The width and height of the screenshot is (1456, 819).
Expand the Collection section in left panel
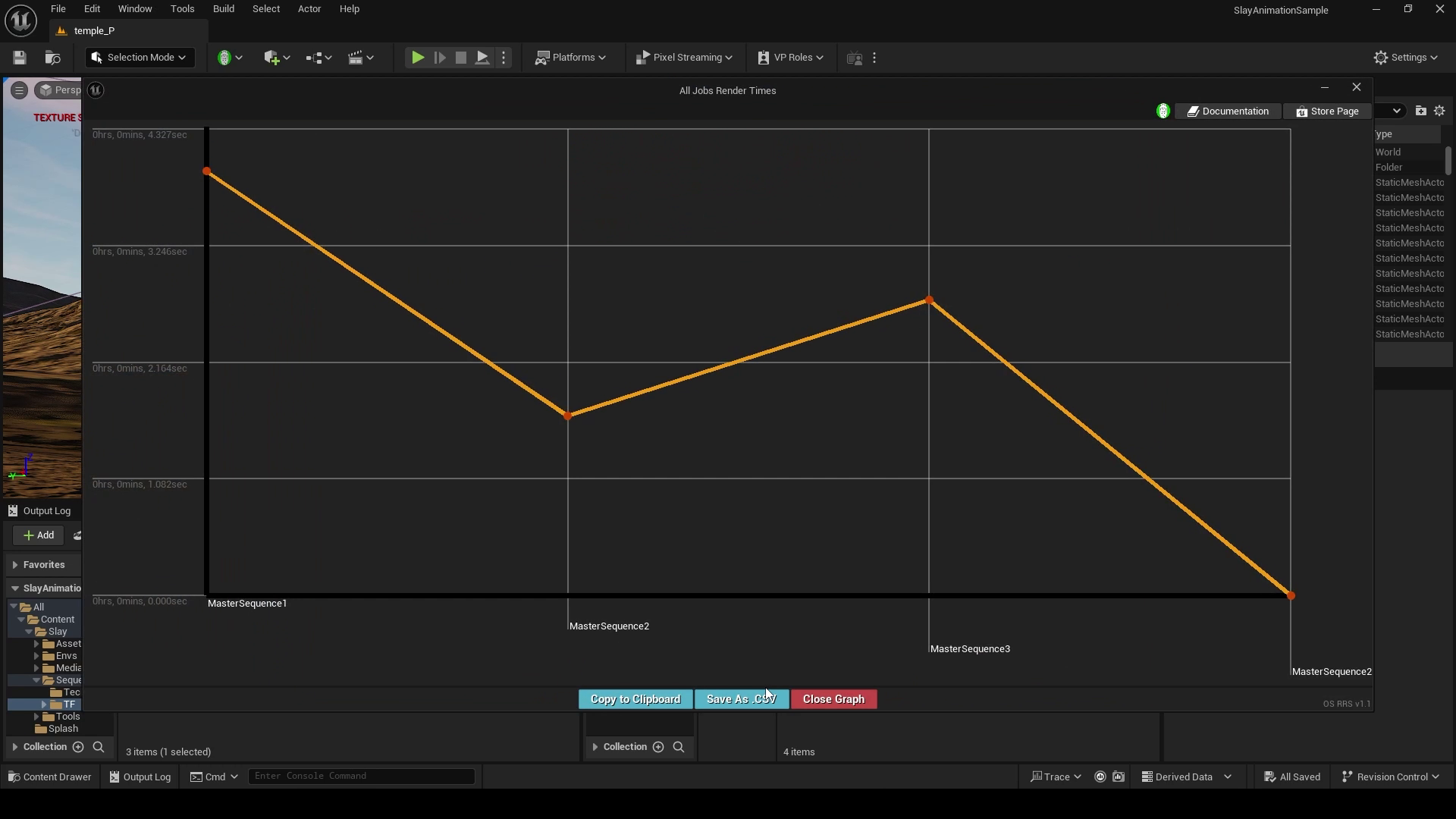pos(15,747)
